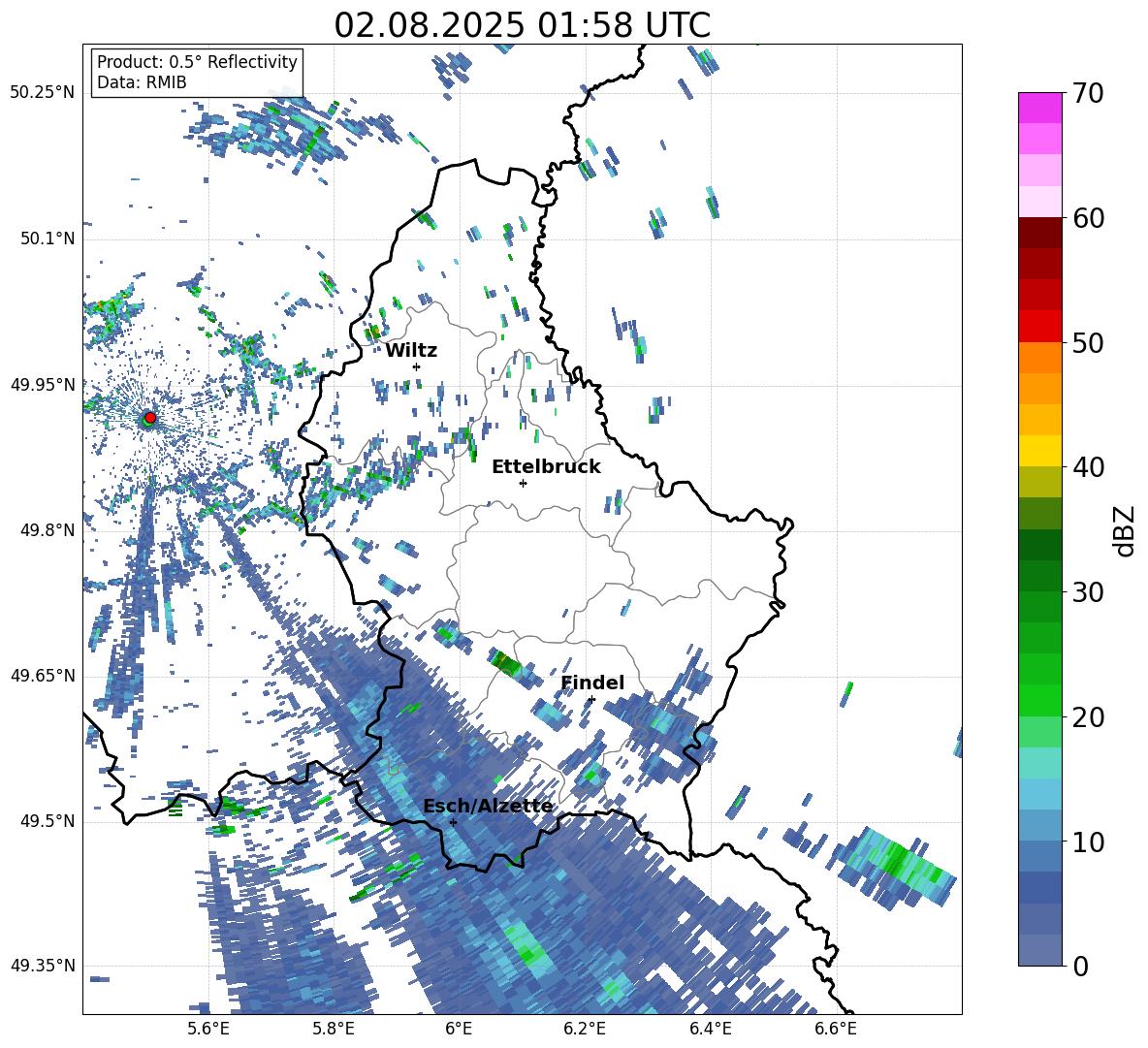
Task: Click the 49.35°N latitude label
Action: point(43,966)
